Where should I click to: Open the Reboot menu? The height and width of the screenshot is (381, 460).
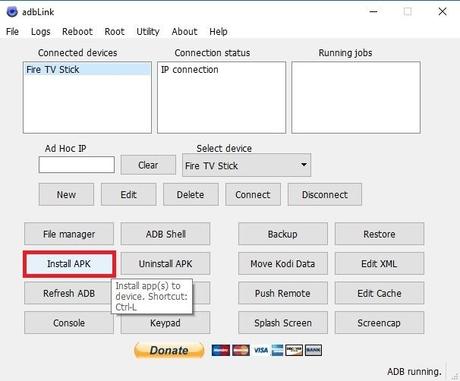click(77, 32)
